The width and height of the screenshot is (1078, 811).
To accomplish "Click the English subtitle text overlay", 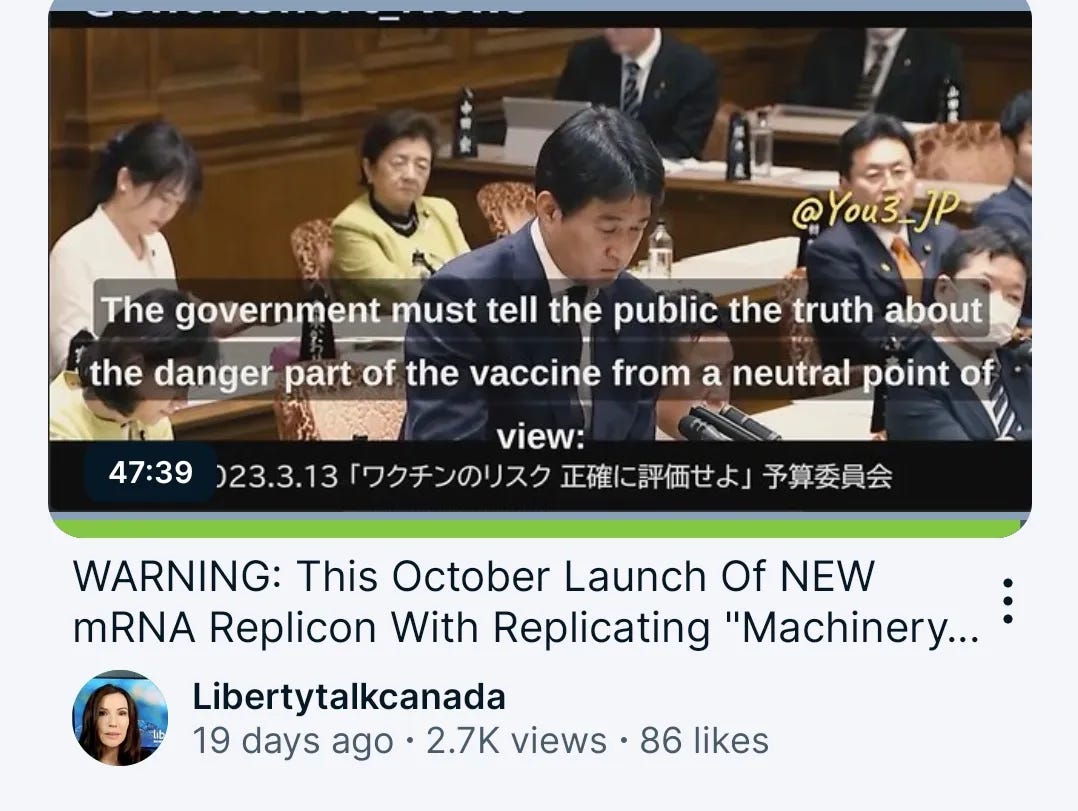I will tap(541, 373).
